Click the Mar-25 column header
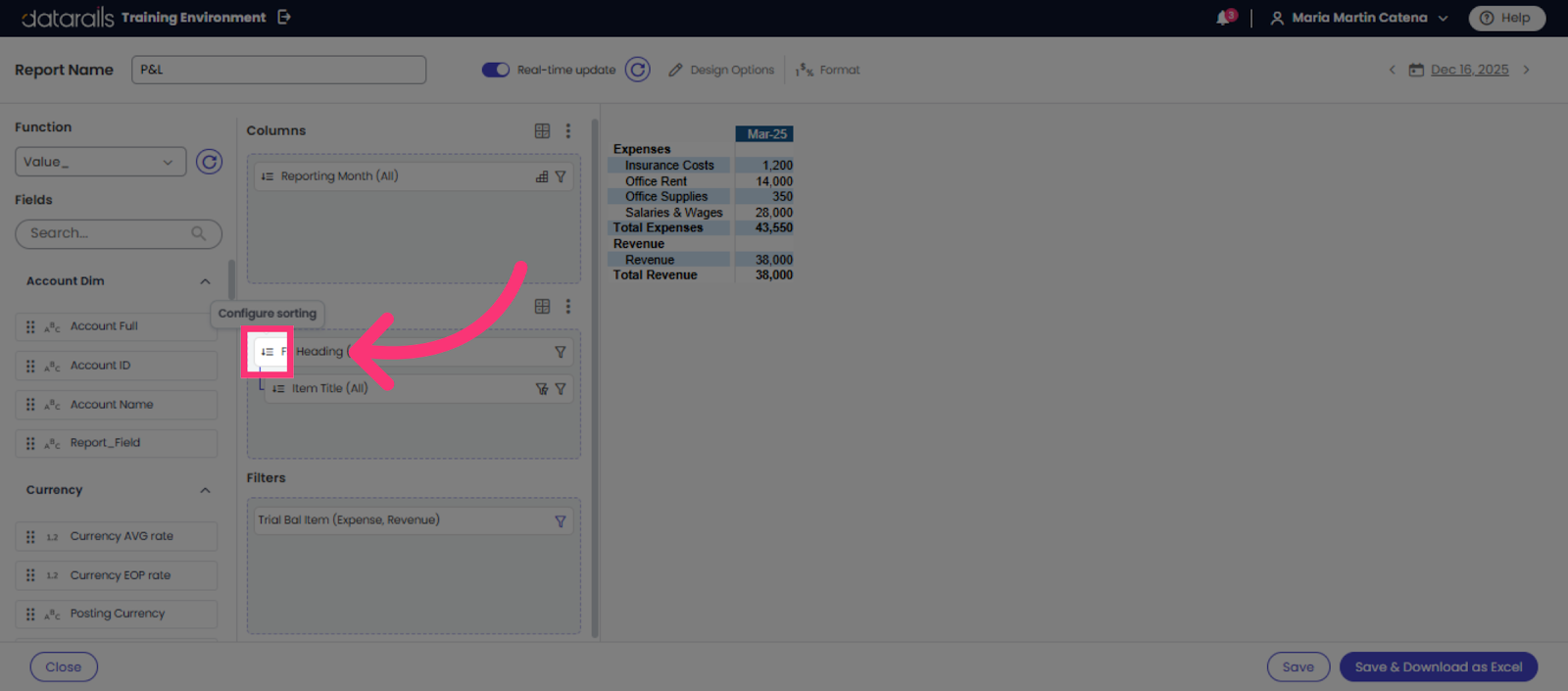1568x691 pixels. [764, 134]
